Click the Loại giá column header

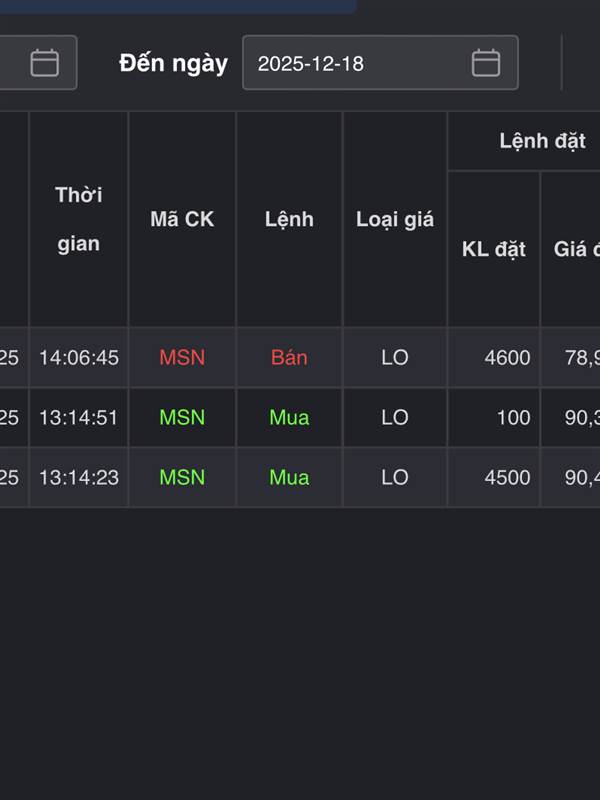click(x=395, y=219)
